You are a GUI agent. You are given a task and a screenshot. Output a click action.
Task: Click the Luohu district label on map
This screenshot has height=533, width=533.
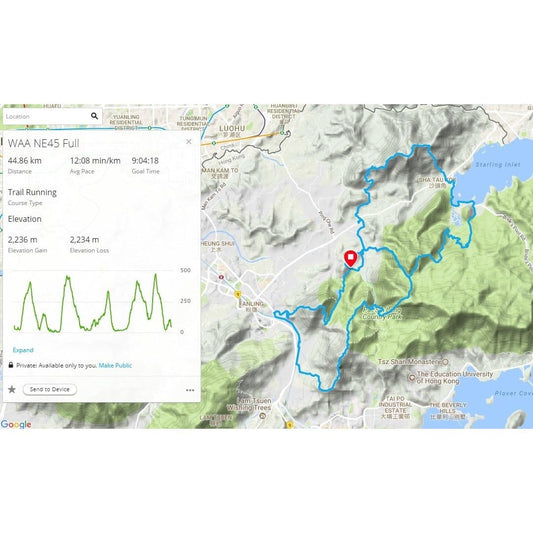[x=232, y=128]
